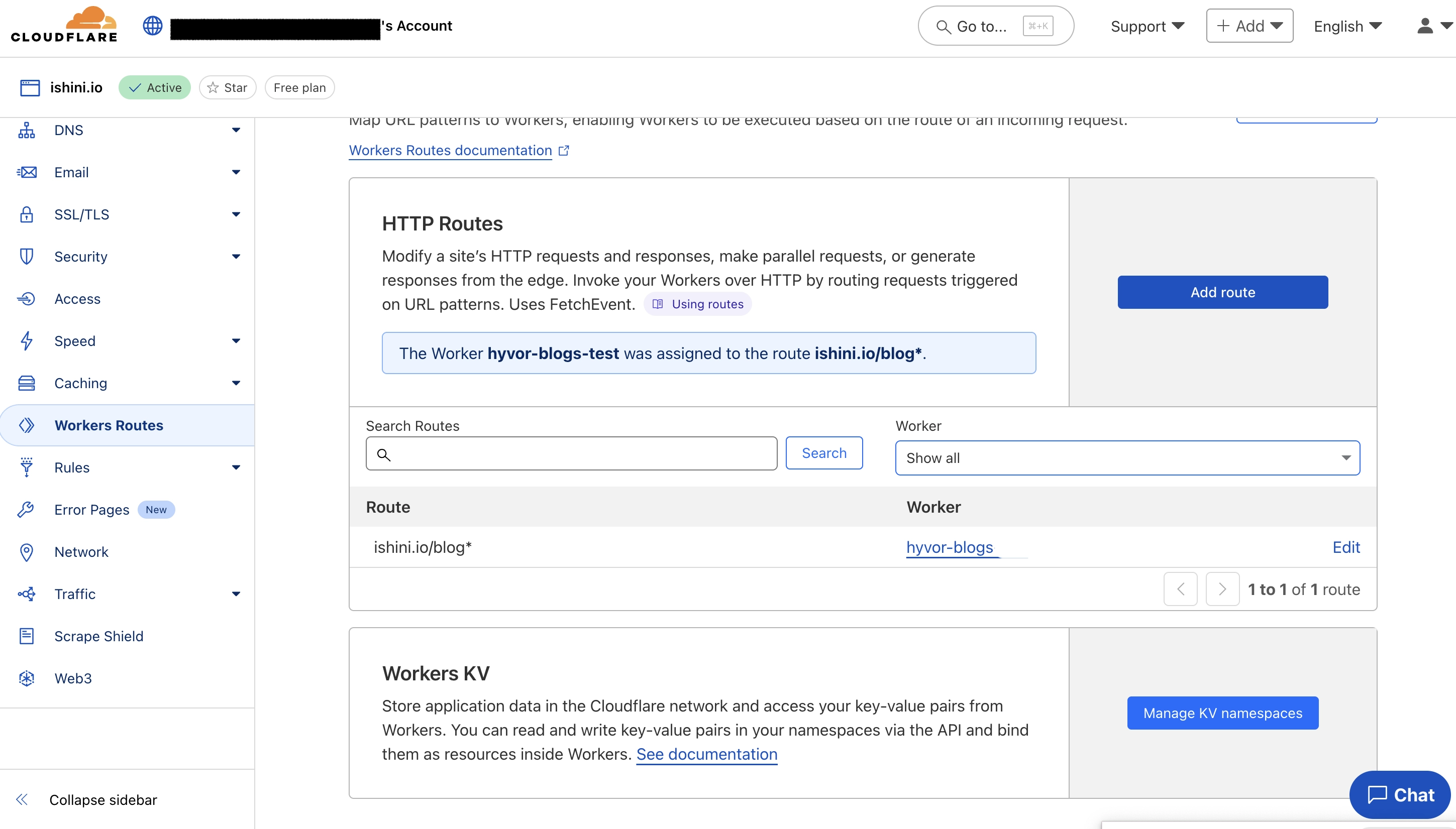Click the Add route button
Image resolution: width=1456 pixels, height=829 pixels.
pyautogui.click(x=1222, y=292)
